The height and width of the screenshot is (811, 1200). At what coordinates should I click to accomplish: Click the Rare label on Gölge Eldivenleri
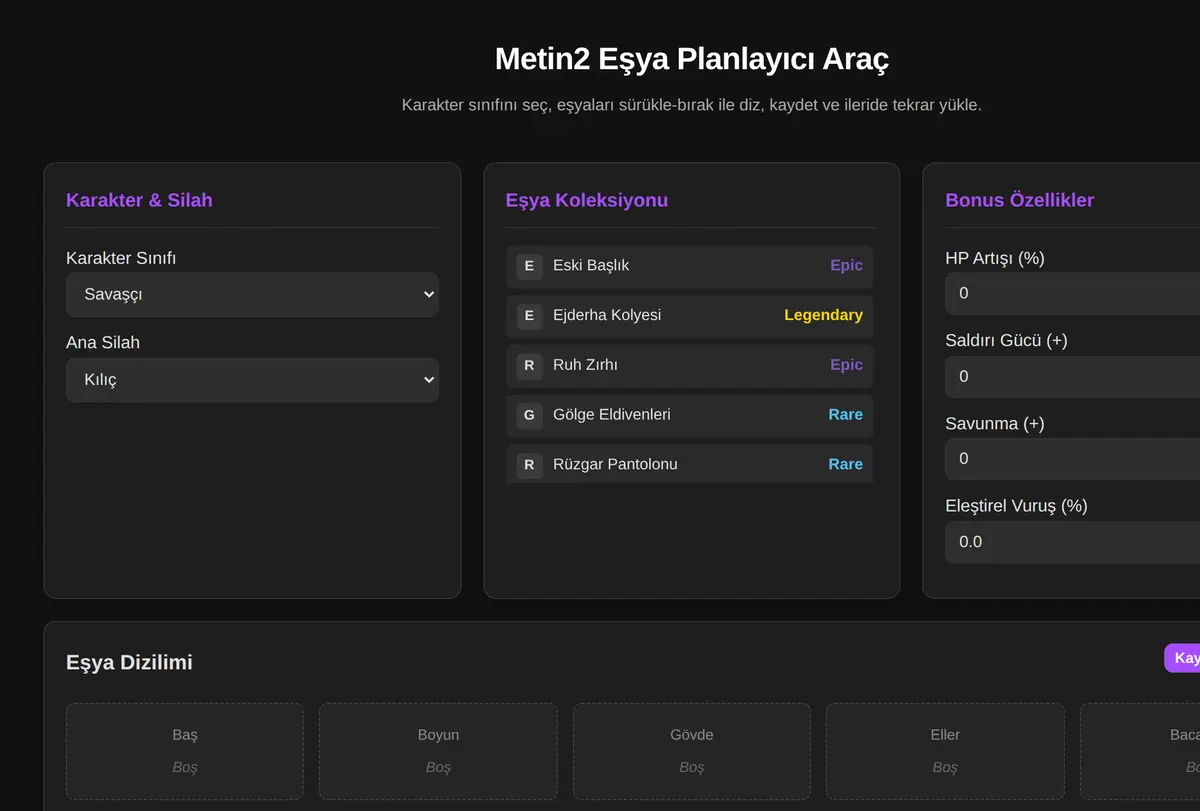pyautogui.click(x=845, y=414)
